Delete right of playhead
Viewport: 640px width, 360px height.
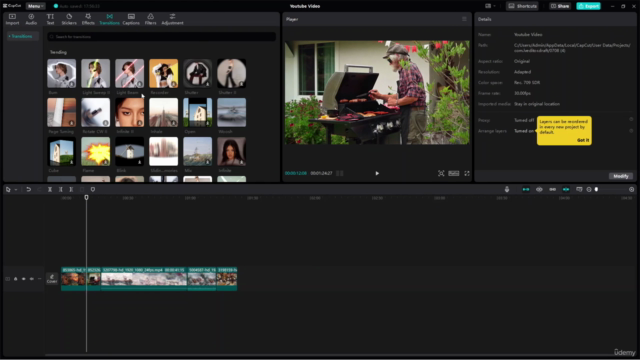tap(71, 190)
